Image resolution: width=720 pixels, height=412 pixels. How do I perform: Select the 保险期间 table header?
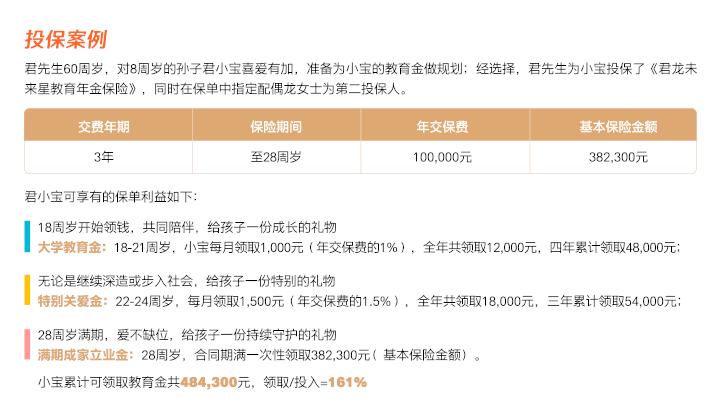click(276, 125)
